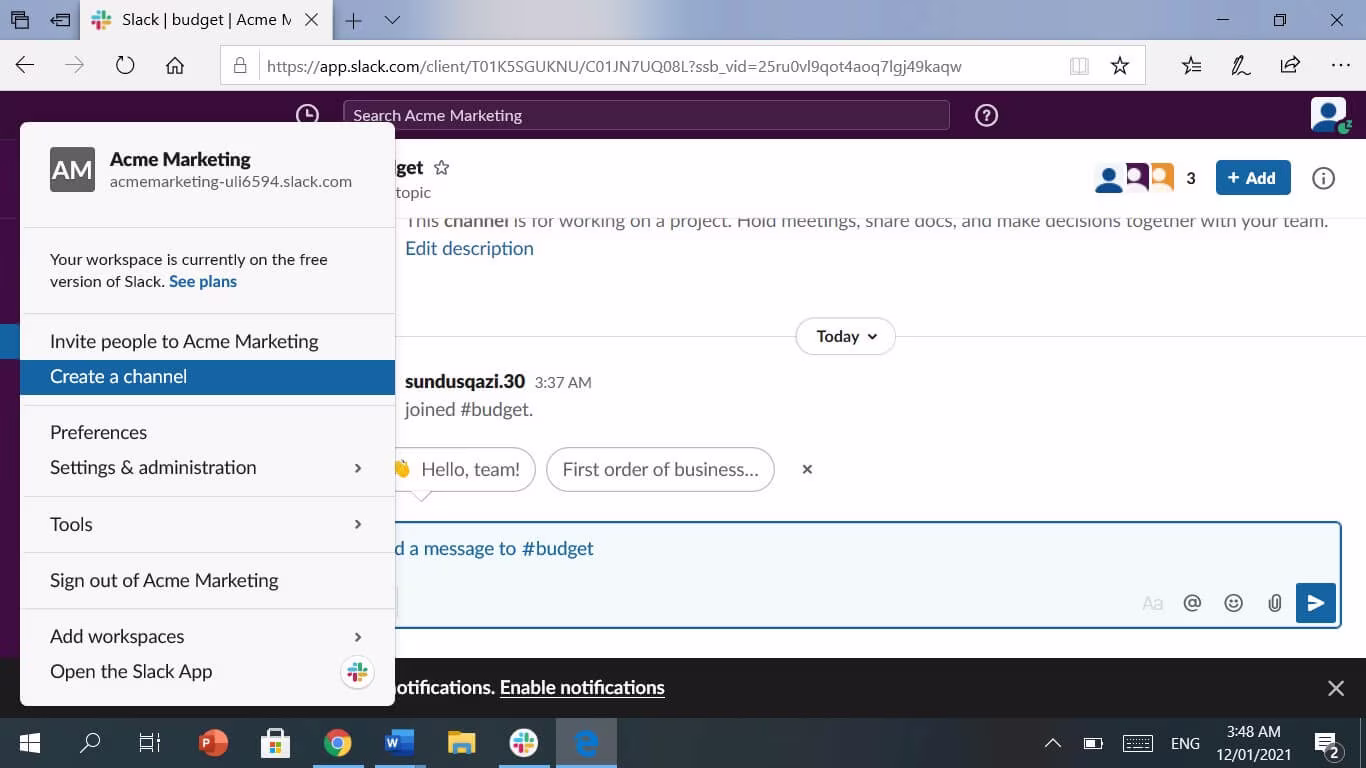Open Windows taskbar search

tap(90, 743)
